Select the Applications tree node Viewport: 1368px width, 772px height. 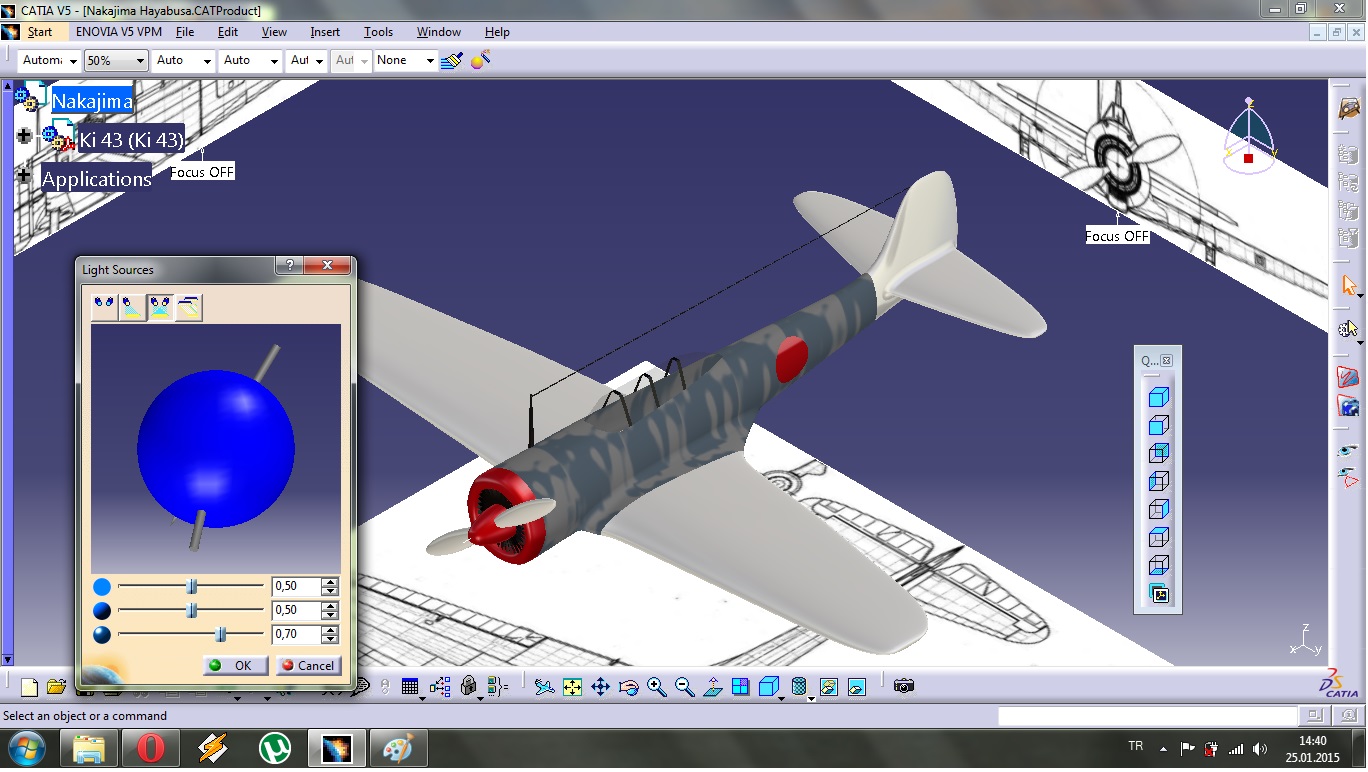click(96, 179)
